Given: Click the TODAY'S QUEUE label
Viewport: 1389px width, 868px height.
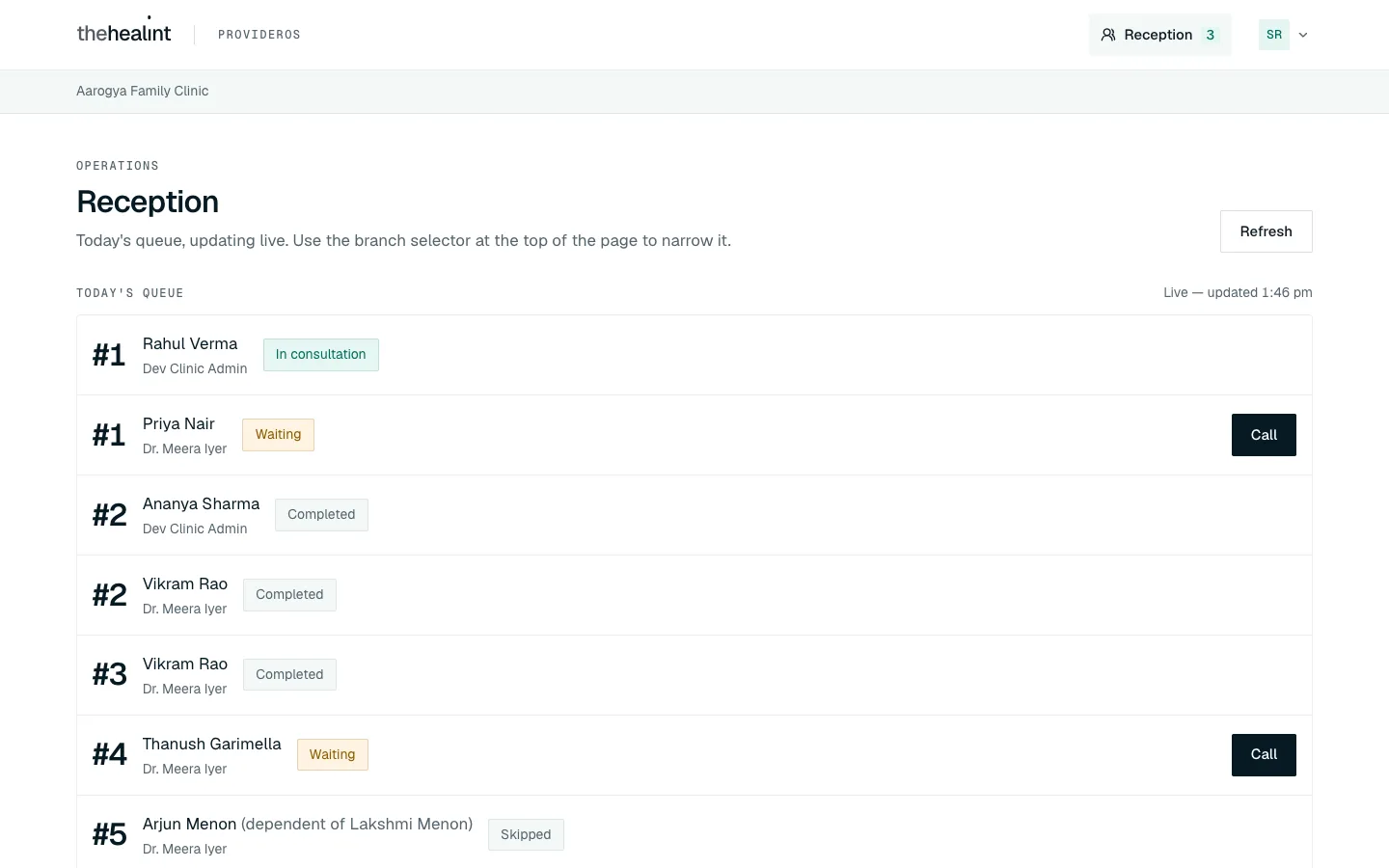Looking at the screenshot, I should [x=130, y=293].
